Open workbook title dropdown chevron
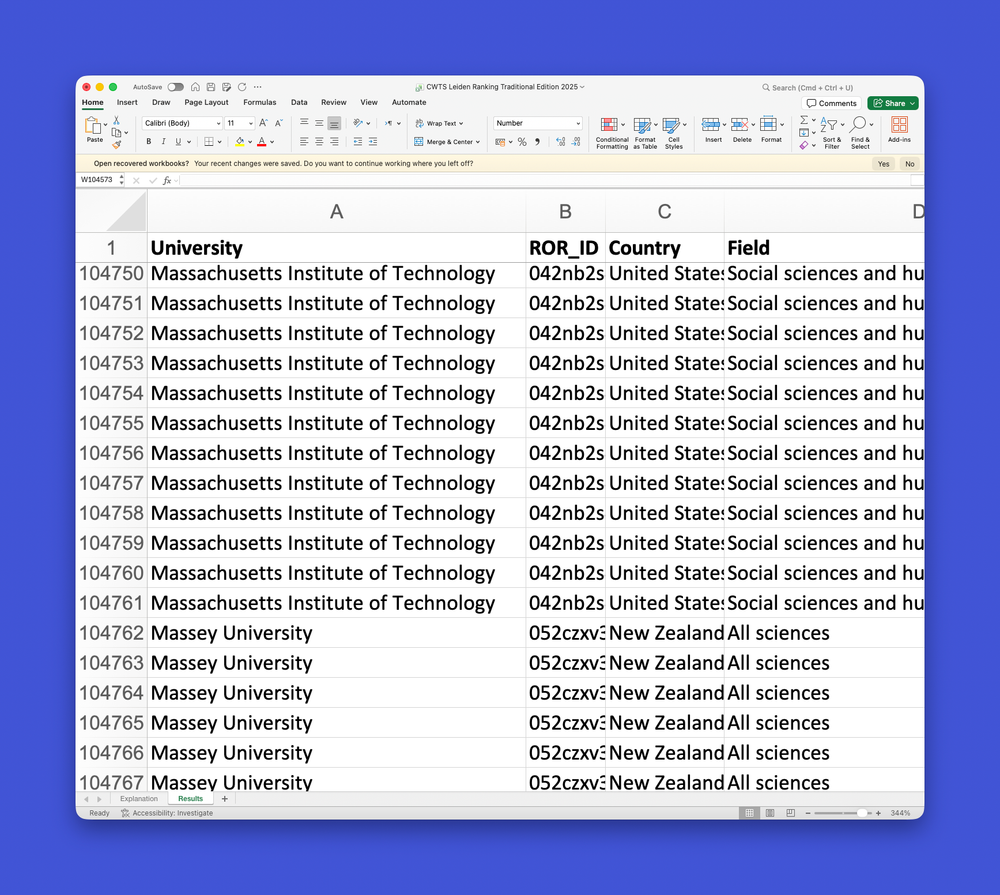 pos(582,87)
